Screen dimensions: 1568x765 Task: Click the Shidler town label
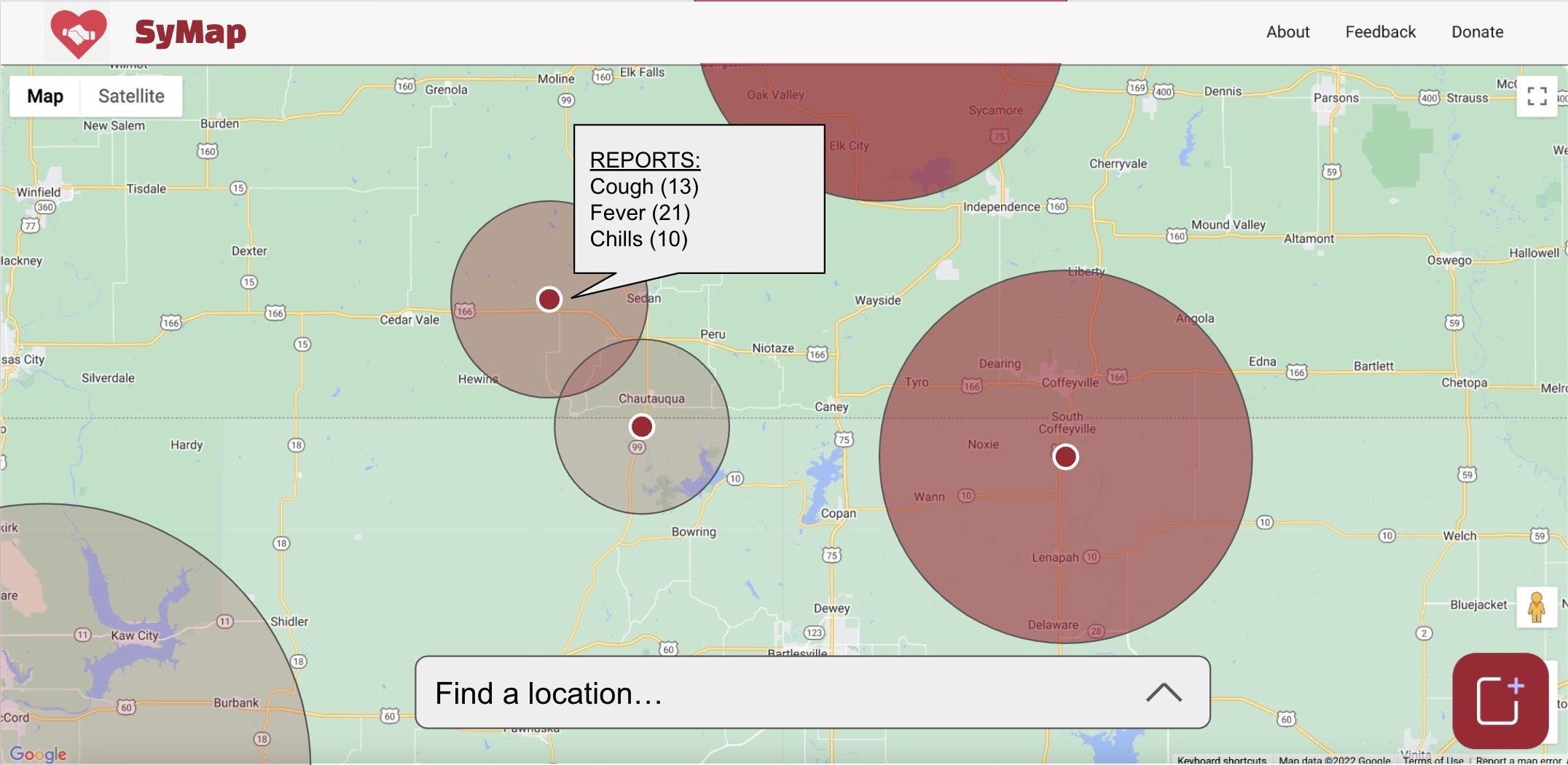coord(289,621)
